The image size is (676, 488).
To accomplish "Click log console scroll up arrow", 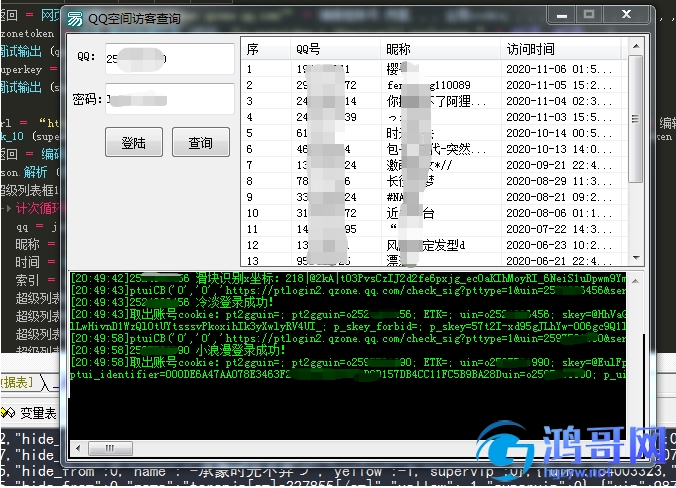I will tap(635, 281).
